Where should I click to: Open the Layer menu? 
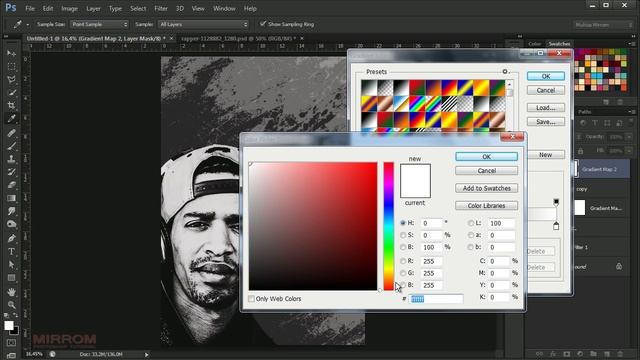93,8
